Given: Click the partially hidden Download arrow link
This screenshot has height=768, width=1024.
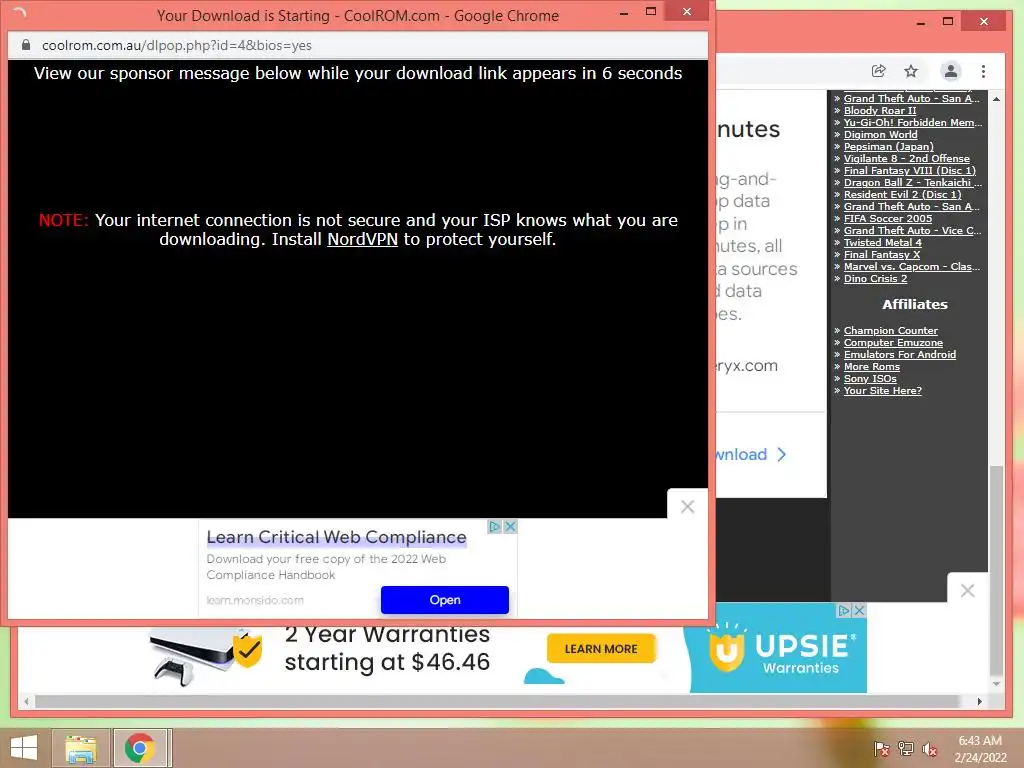Looking at the screenshot, I should [x=751, y=455].
